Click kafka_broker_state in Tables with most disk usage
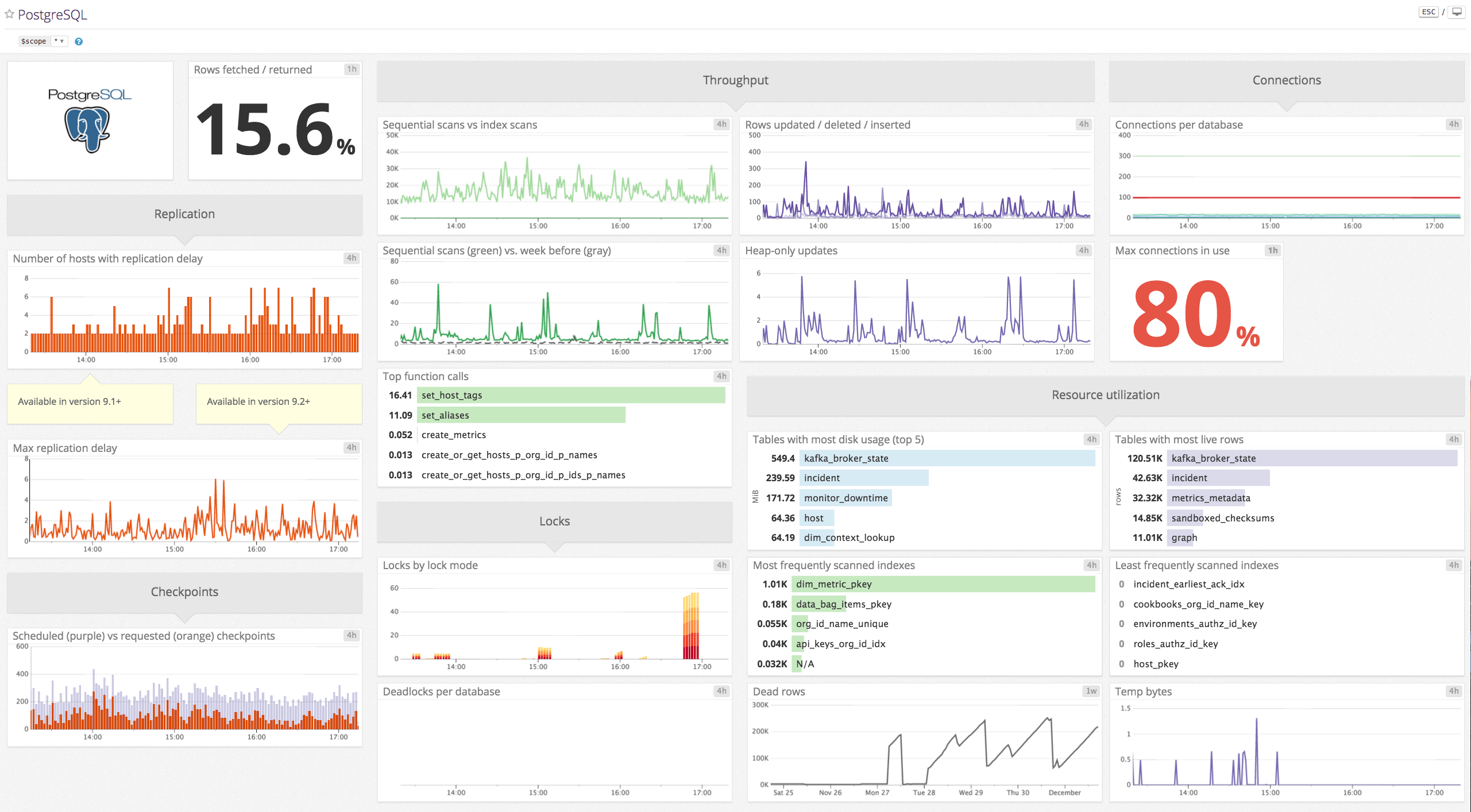Viewport: 1471px width, 812px height. click(847, 458)
